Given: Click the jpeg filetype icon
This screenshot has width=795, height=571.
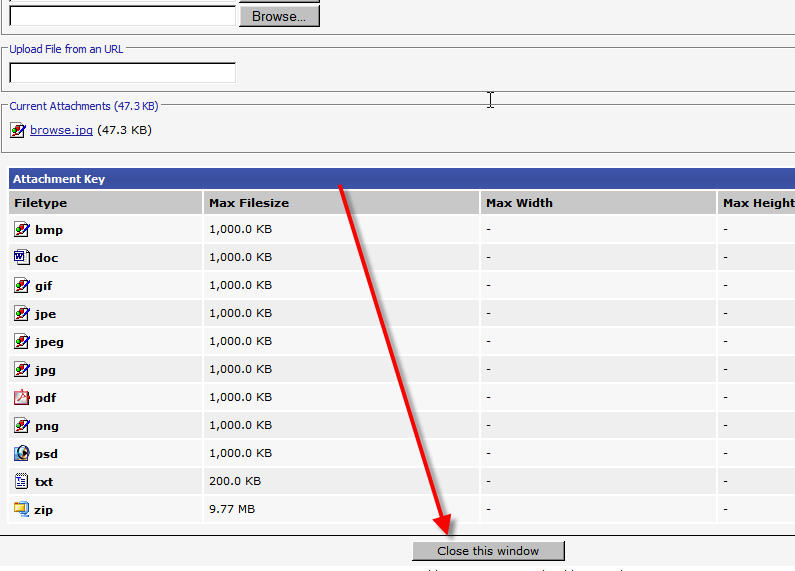Looking at the screenshot, I should (21, 342).
